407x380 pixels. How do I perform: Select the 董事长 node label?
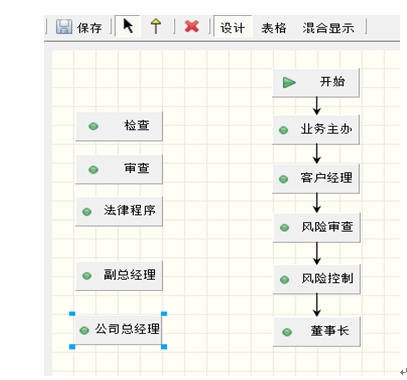point(330,331)
